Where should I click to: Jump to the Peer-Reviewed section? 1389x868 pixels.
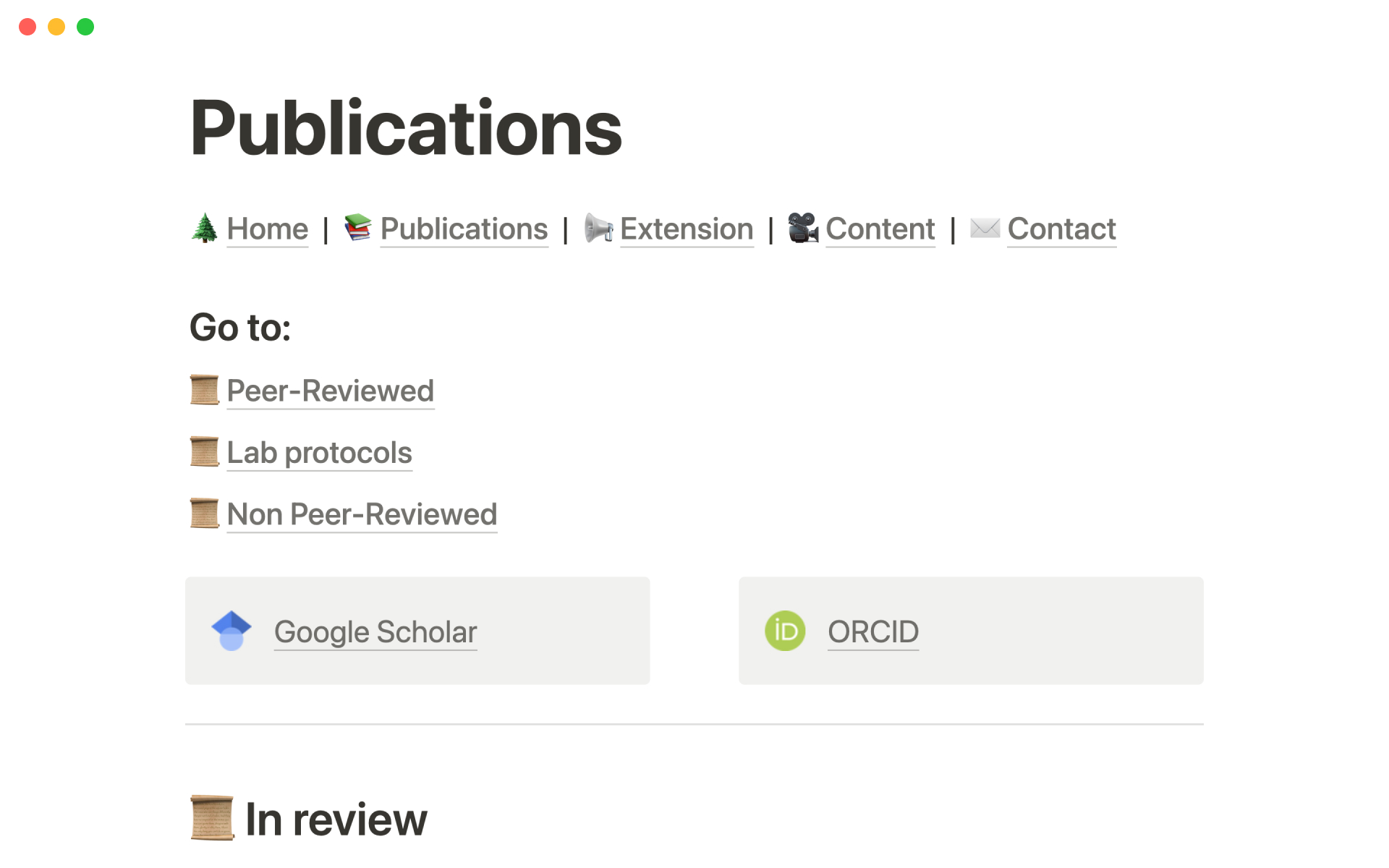pos(331,391)
